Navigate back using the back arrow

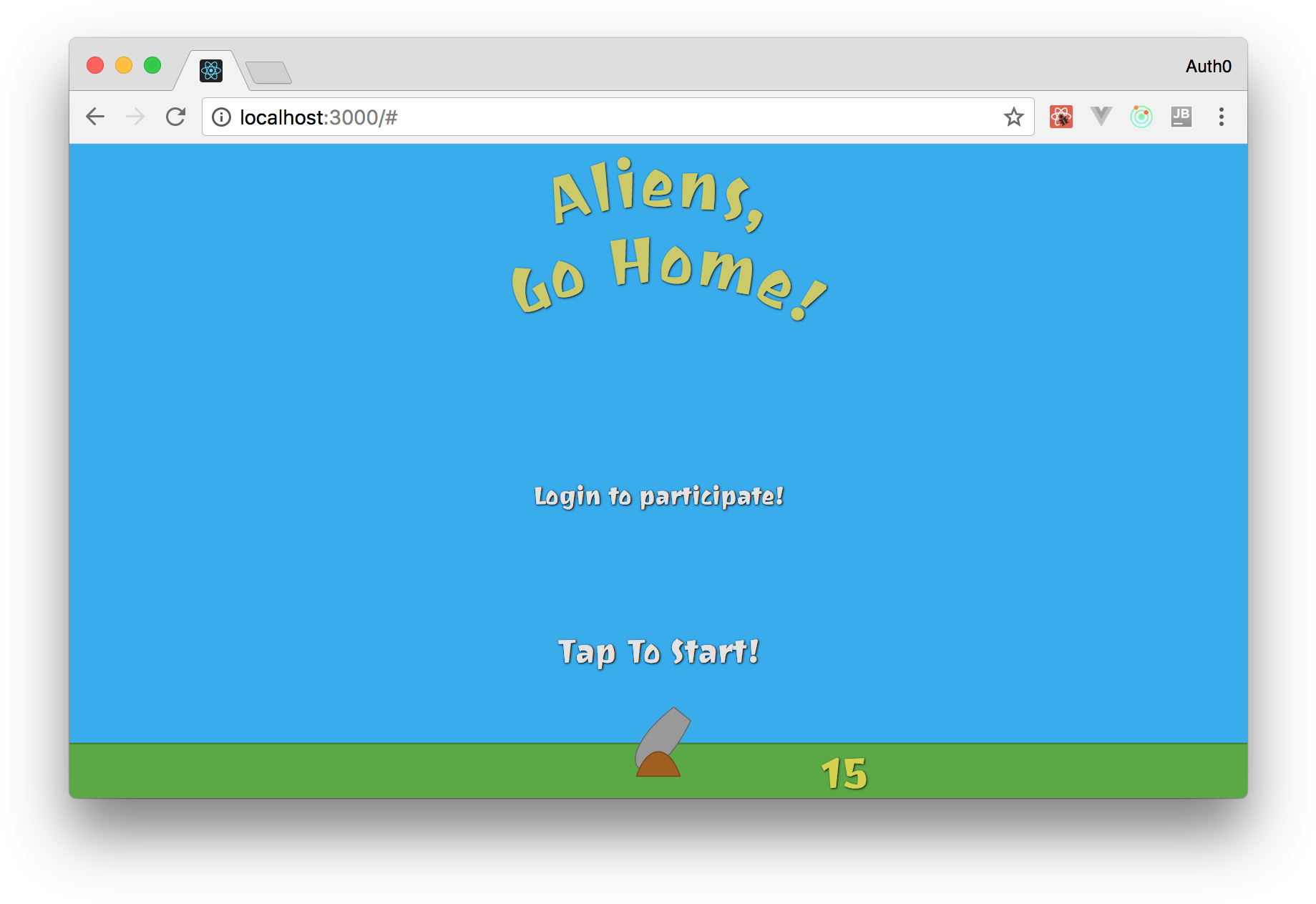[94, 116]
